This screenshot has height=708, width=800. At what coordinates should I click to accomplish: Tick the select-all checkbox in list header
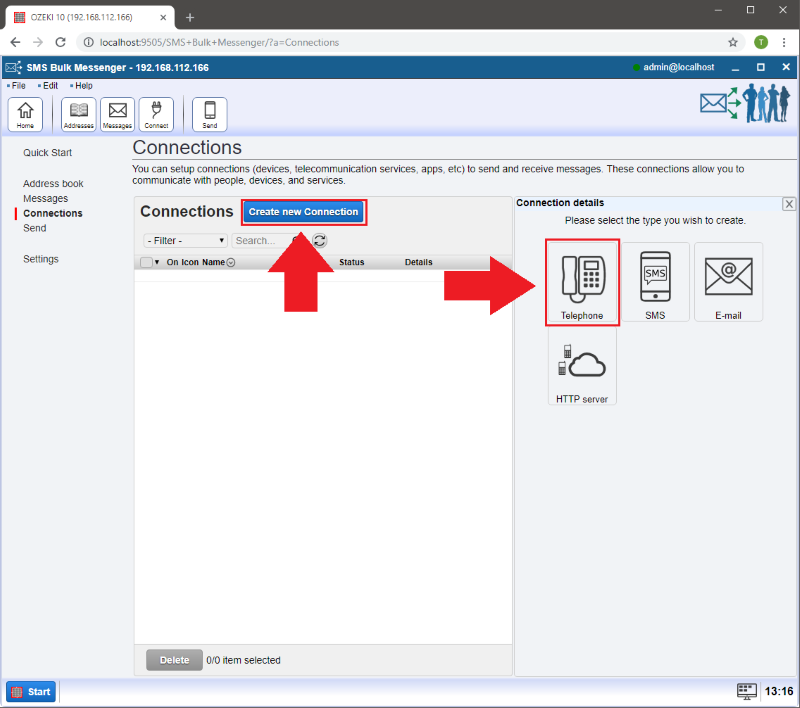tap(146, 263)
